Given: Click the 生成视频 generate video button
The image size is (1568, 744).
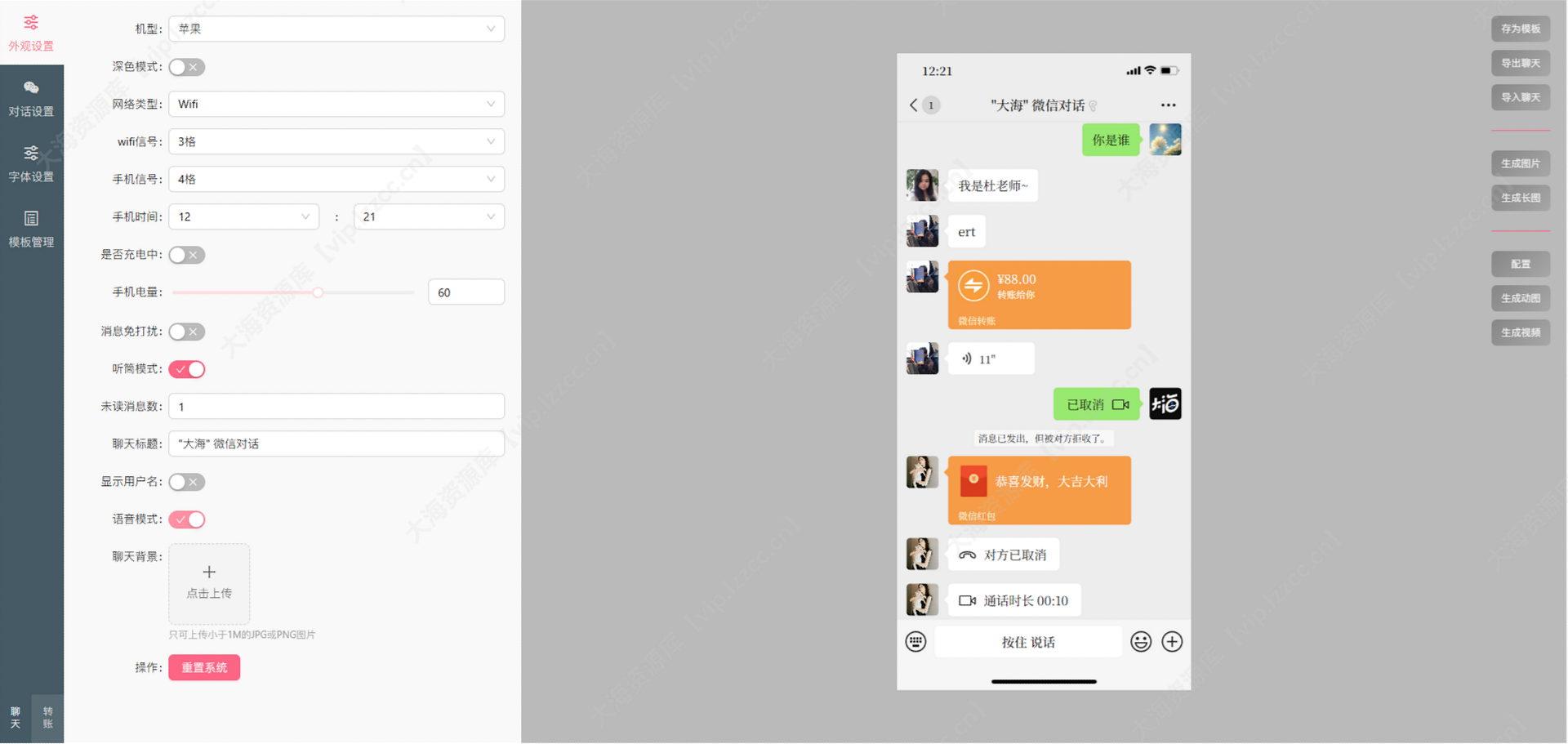Looking at the screenshot, I should [1521, 332].
